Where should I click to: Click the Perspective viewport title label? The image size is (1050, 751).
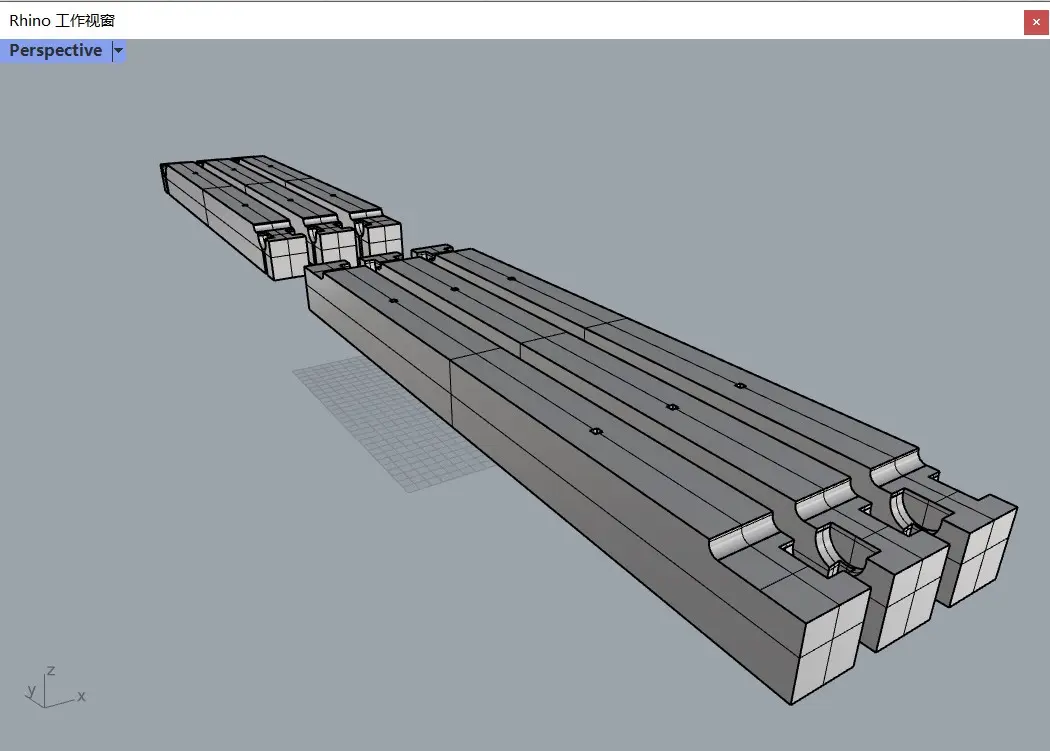tap(56, 51)
